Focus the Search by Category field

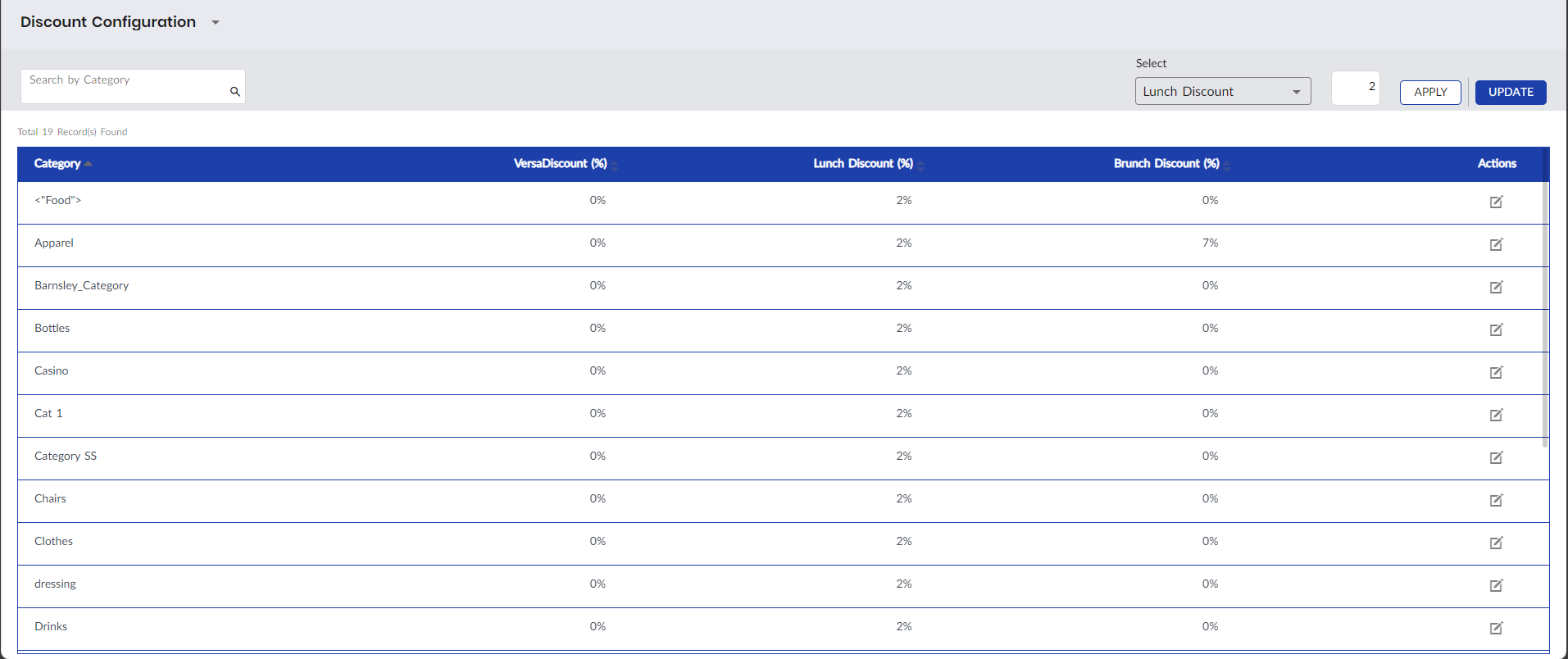(123, 87)
